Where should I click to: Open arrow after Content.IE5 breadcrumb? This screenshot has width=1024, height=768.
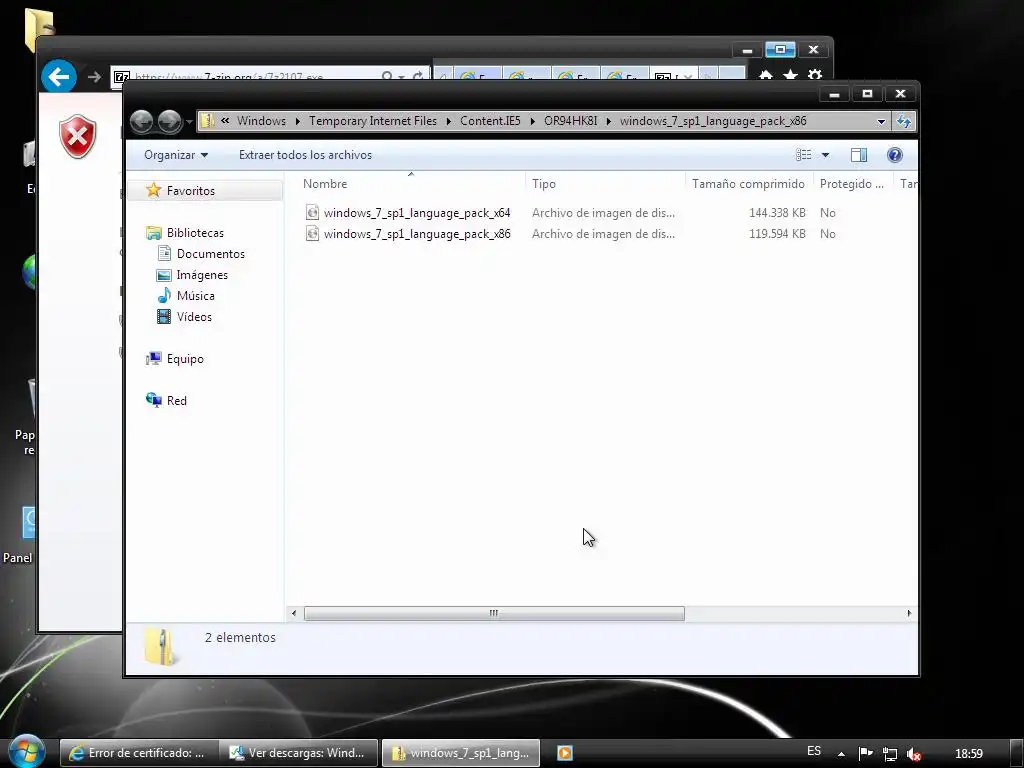tap(533, 121)
